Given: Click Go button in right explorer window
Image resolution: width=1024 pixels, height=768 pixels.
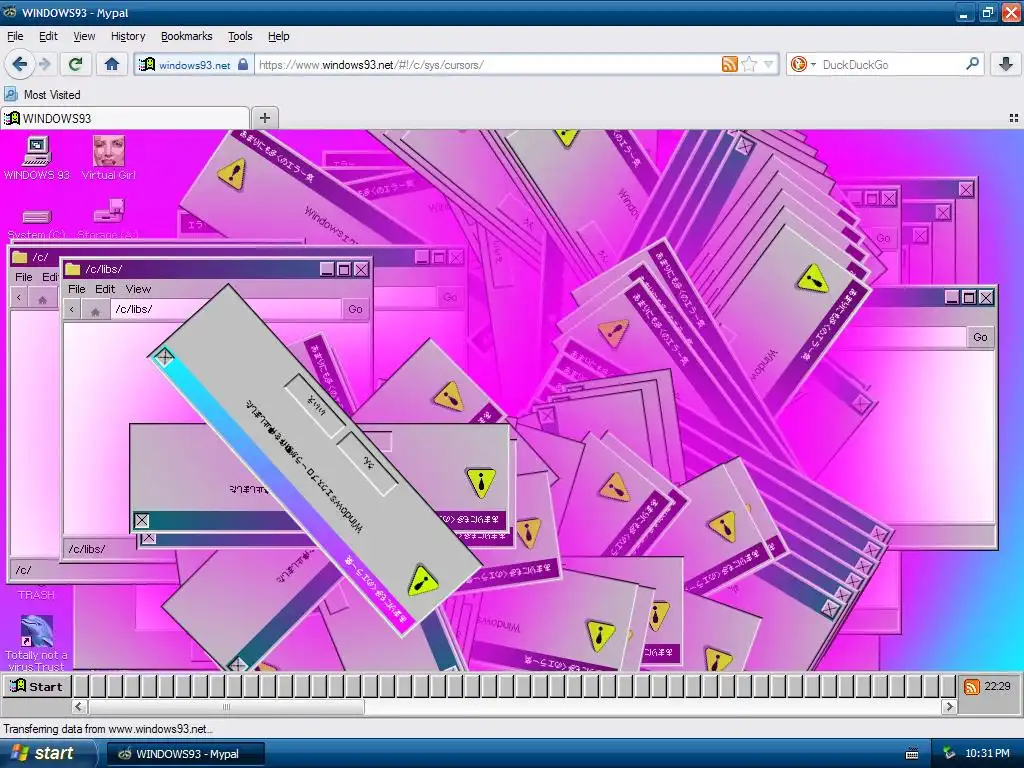Looking at the screenshot, I should pyautogui.click(x=980, y=337).
